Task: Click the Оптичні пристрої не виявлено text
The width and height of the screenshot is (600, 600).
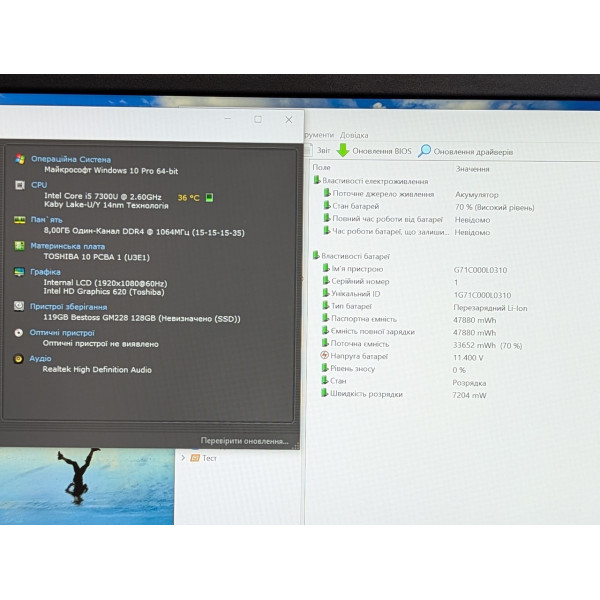Action: (x=100, y=343)
